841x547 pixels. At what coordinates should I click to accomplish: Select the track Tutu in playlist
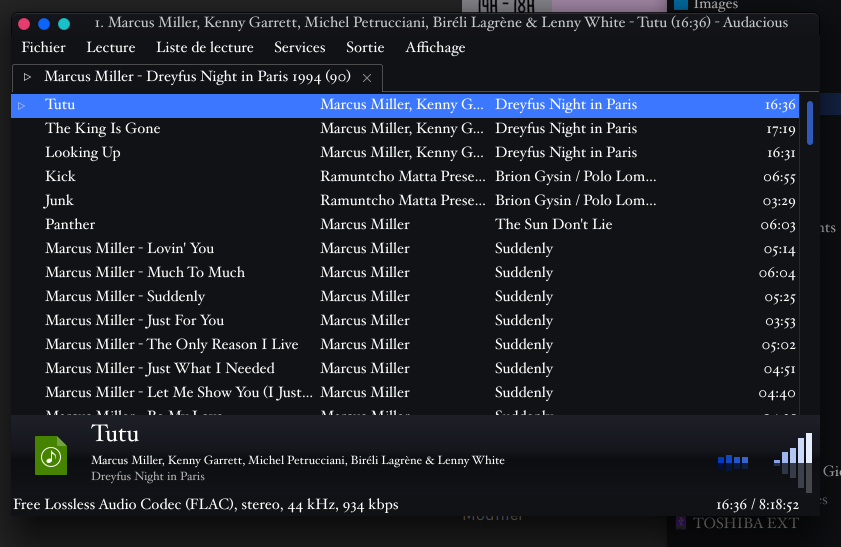[405, 105]
